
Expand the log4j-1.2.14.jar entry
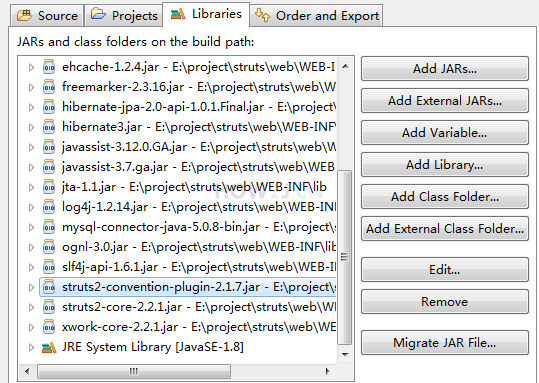click(31, 207)
